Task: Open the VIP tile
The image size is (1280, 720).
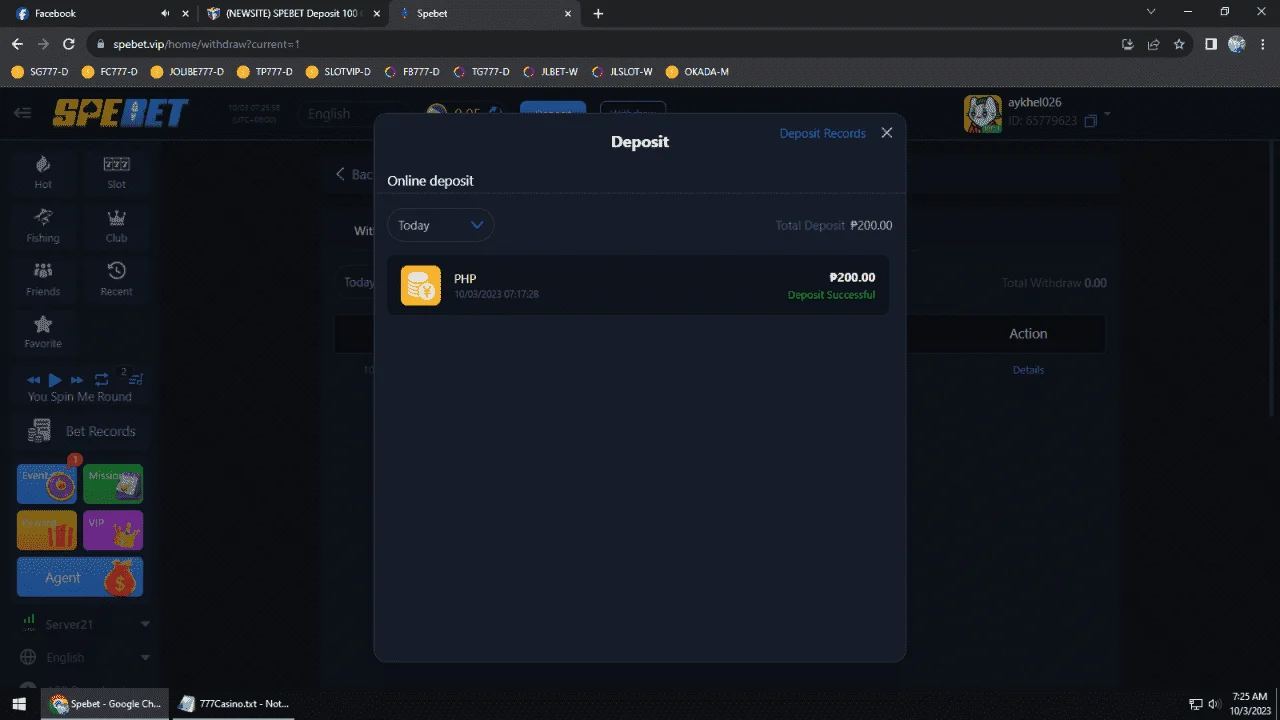Action: point(113,530)
